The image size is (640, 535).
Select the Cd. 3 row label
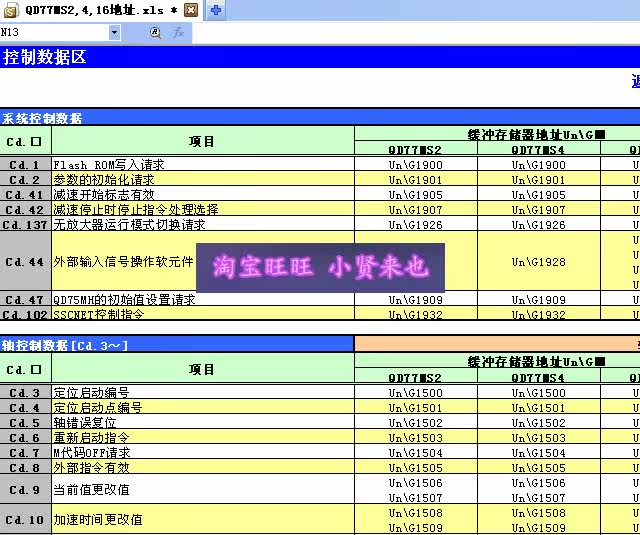(x=25, y=393)
